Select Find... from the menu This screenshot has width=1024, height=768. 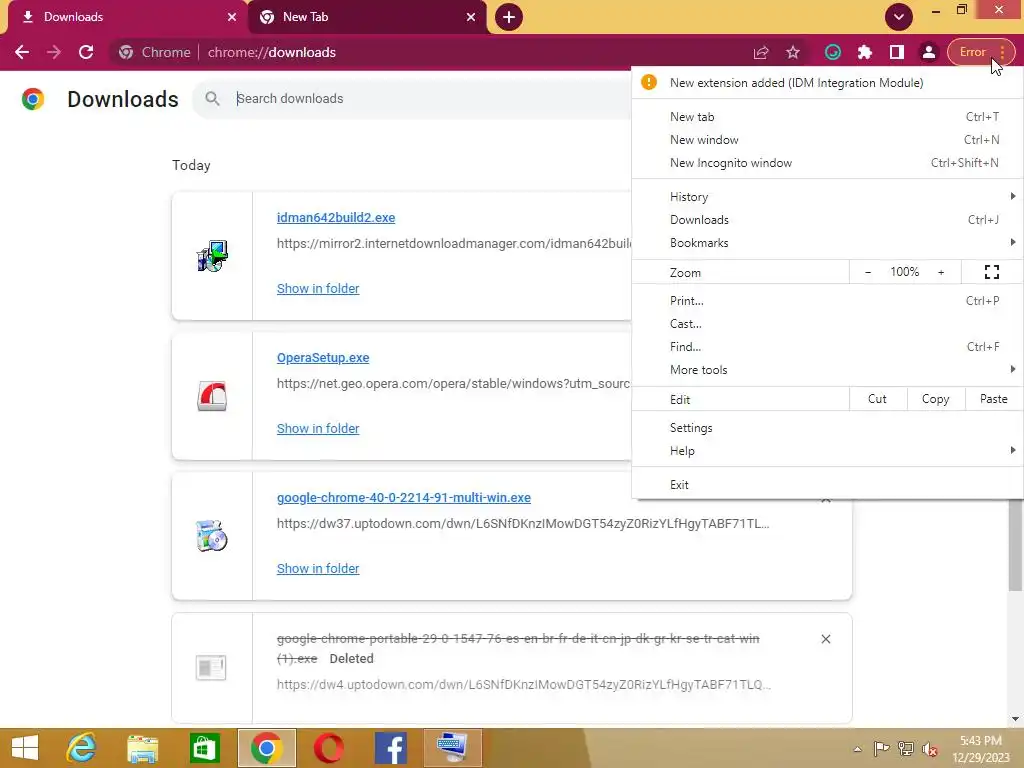coord(827,347)
